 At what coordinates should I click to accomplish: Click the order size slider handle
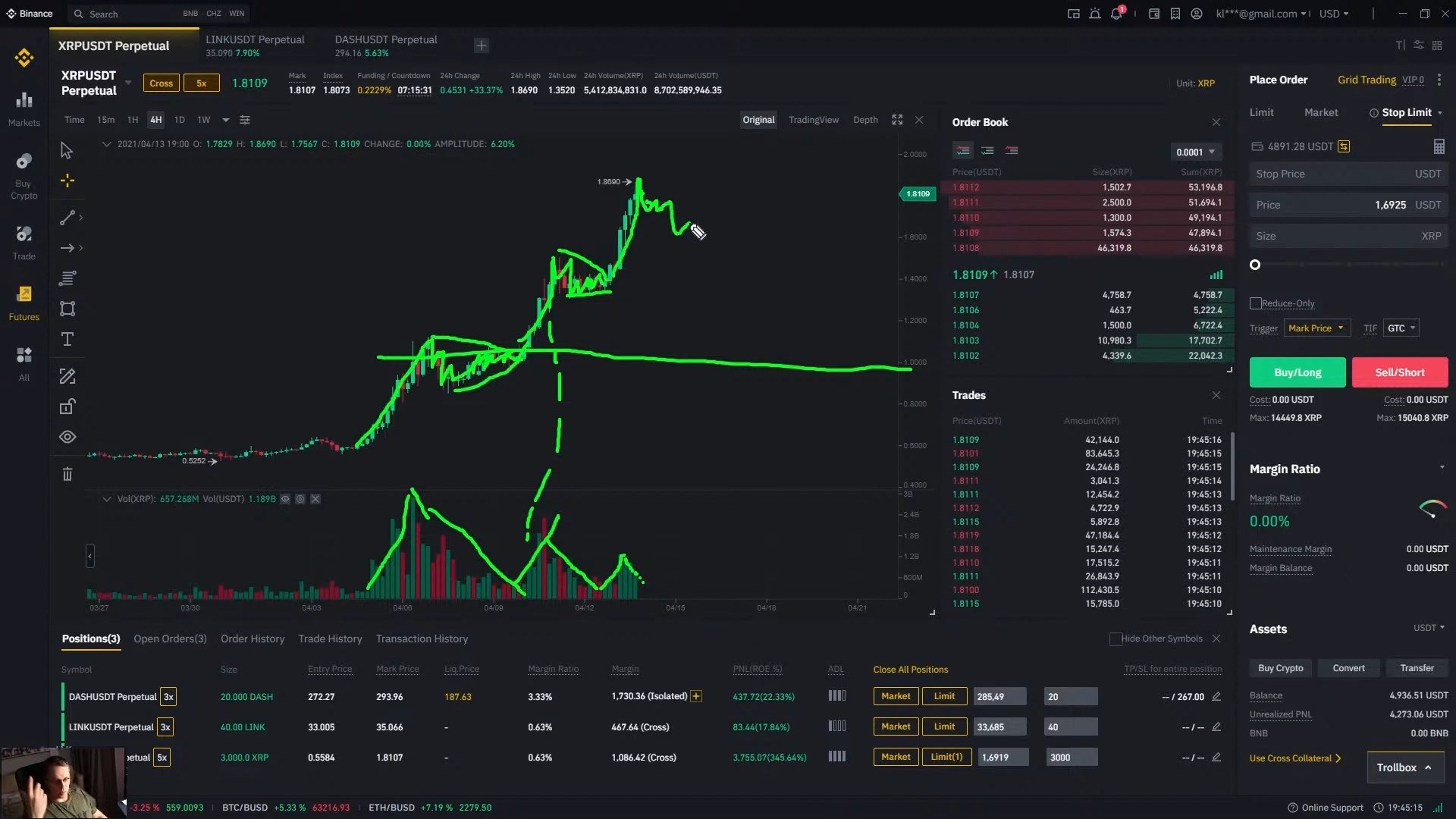click(x=1255, y=265)
